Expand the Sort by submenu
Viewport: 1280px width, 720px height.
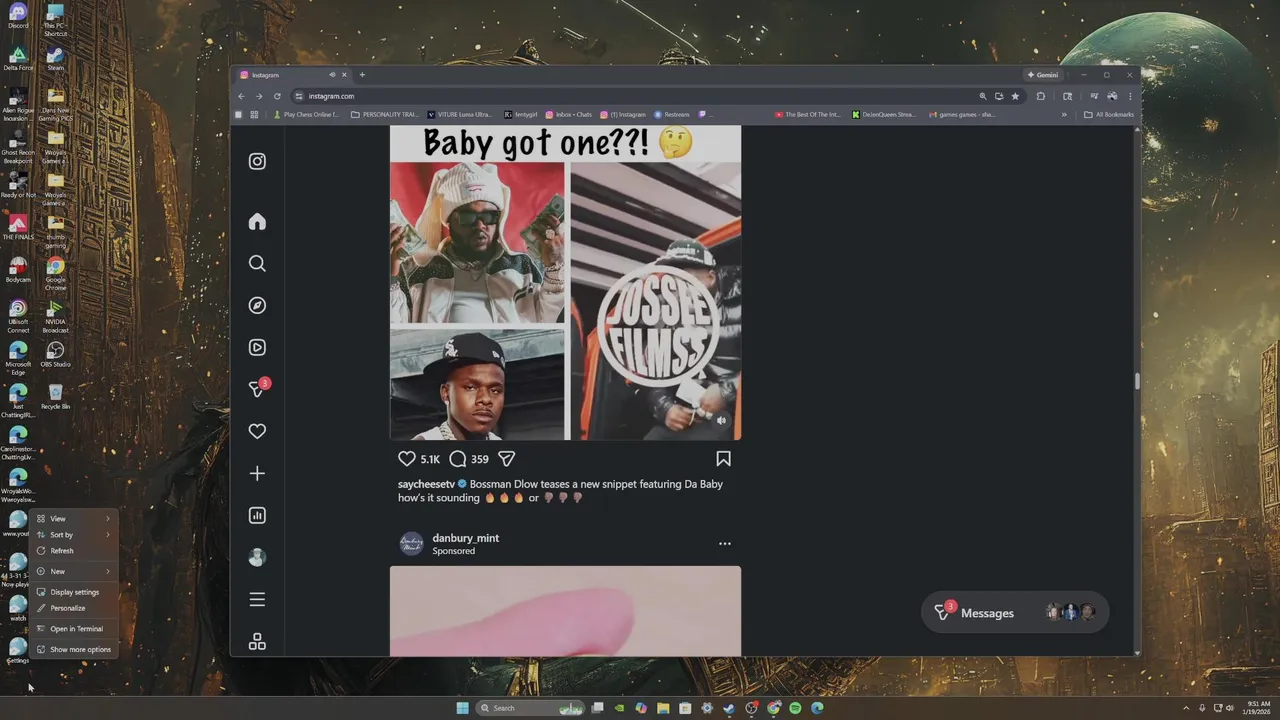(73, 535)
